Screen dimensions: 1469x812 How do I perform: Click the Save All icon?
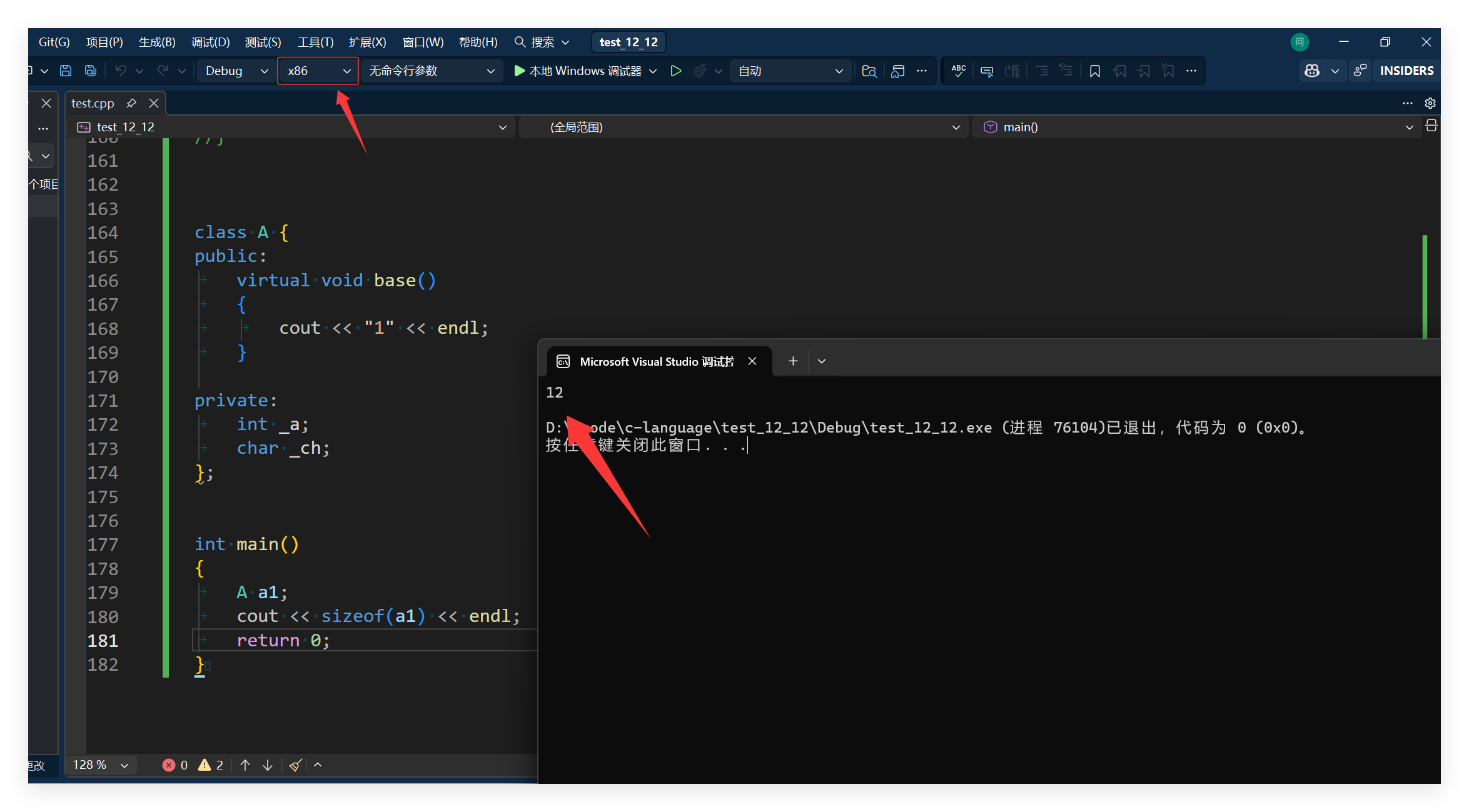click(x=91, y=71)
